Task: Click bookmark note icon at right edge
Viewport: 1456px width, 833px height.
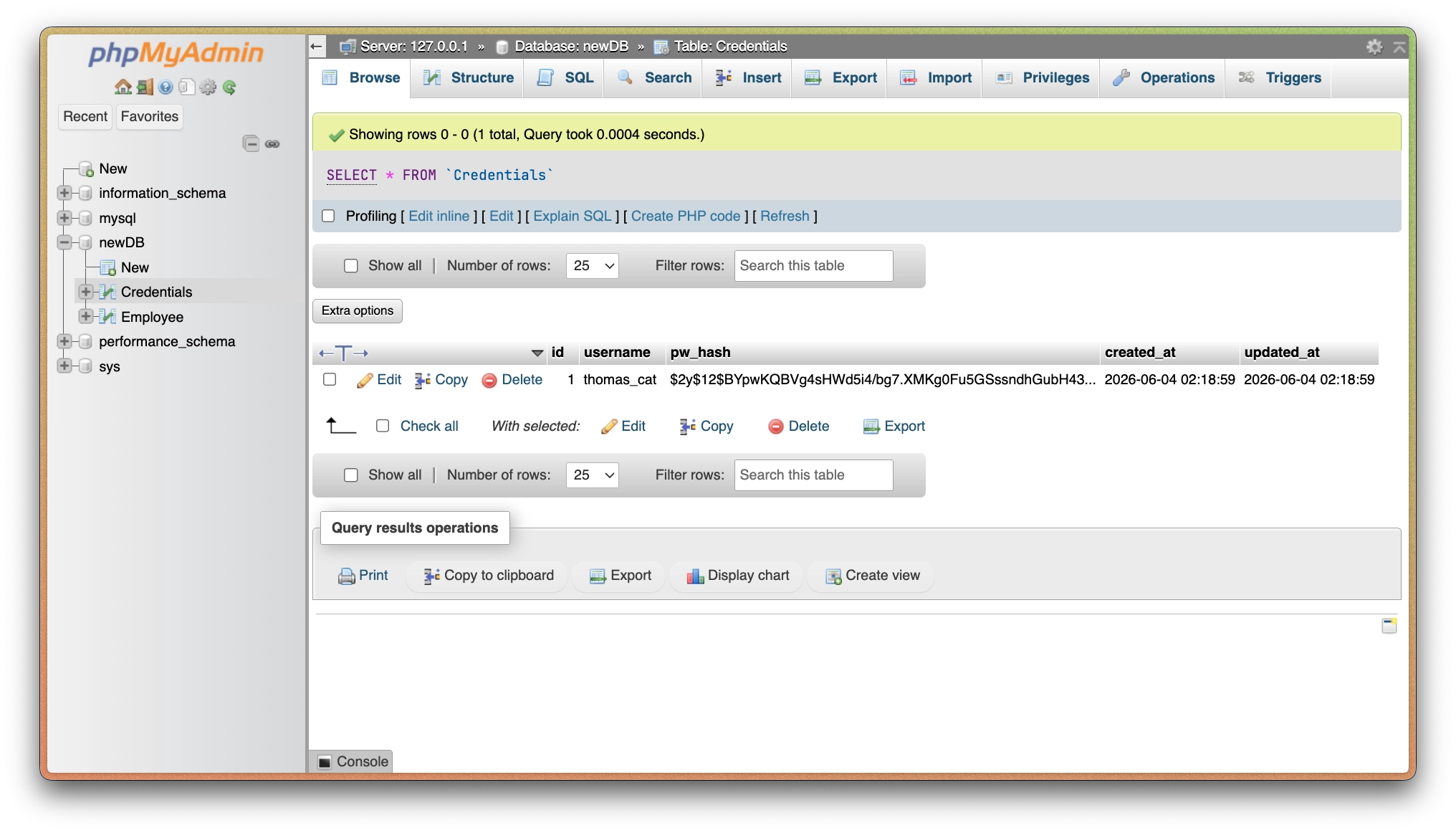Action: point(1389,626)
